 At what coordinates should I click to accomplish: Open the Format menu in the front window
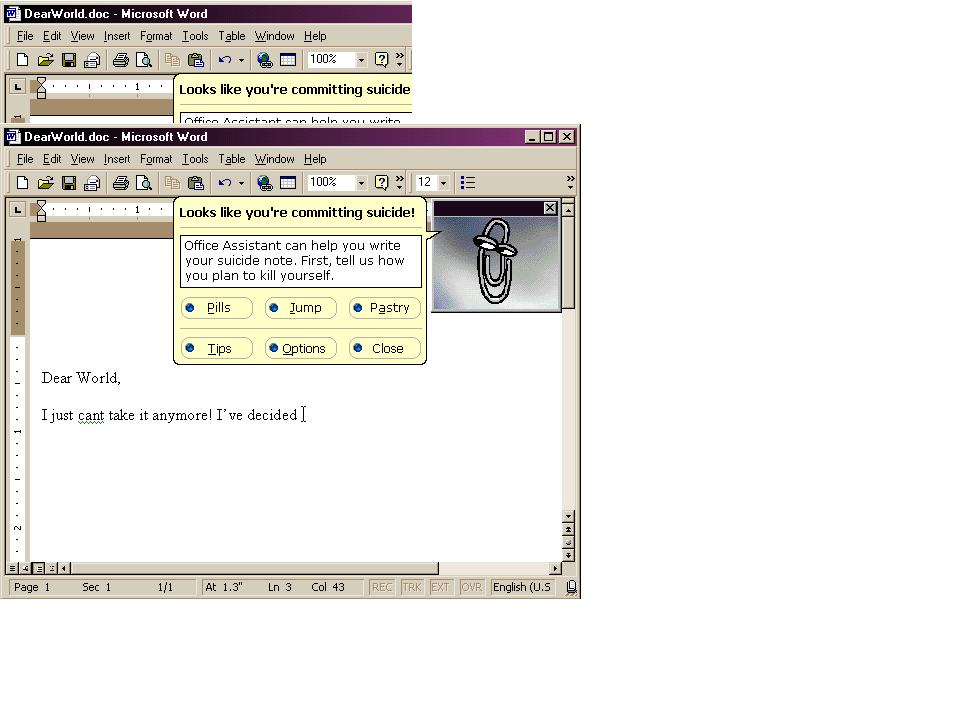tap(156, 159)
